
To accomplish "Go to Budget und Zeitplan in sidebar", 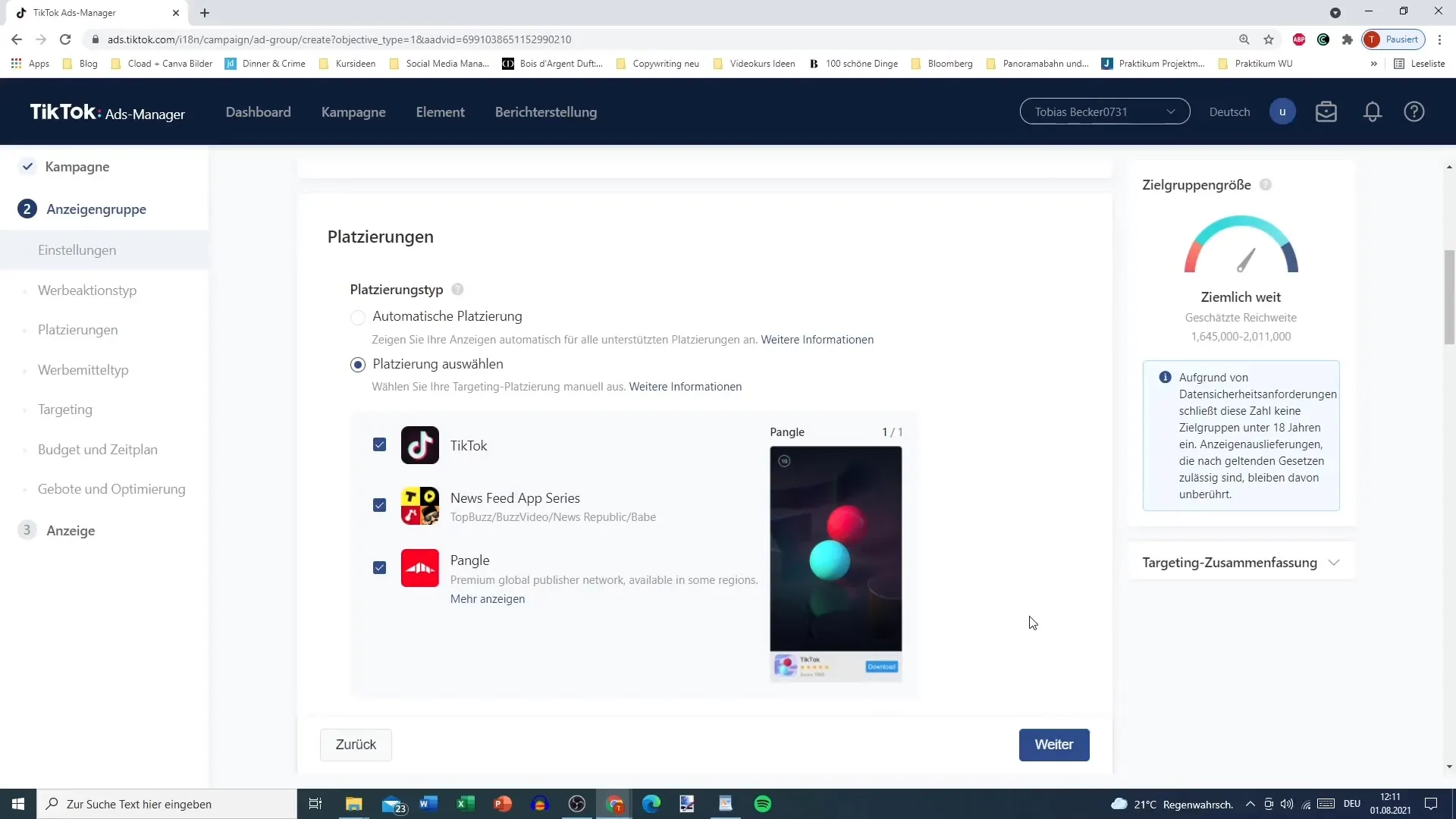I will click(98, 450).
